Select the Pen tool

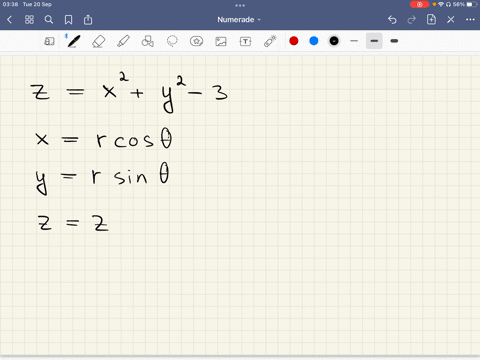click(74, 41)
